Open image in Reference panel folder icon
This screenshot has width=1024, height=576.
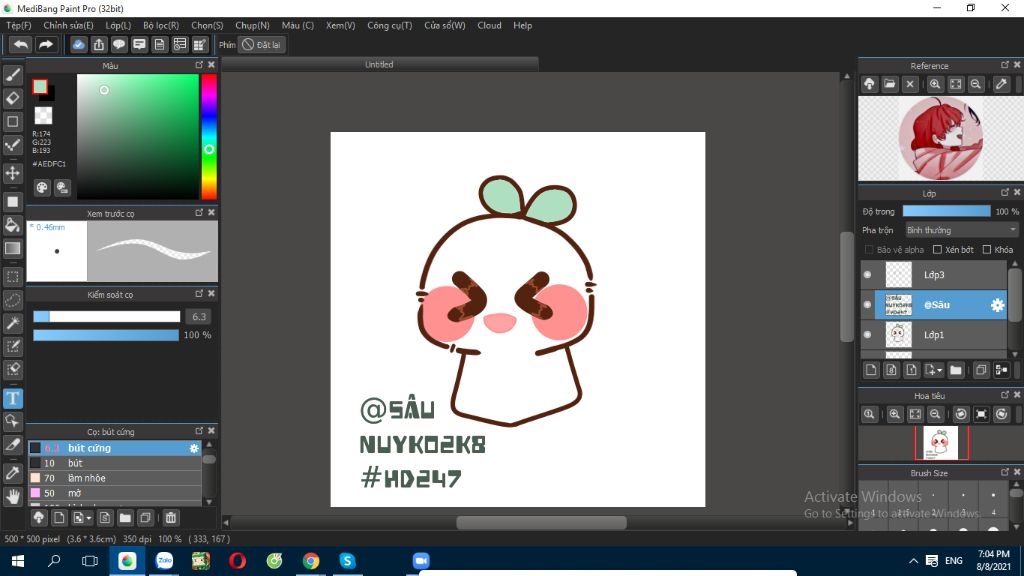889,84
